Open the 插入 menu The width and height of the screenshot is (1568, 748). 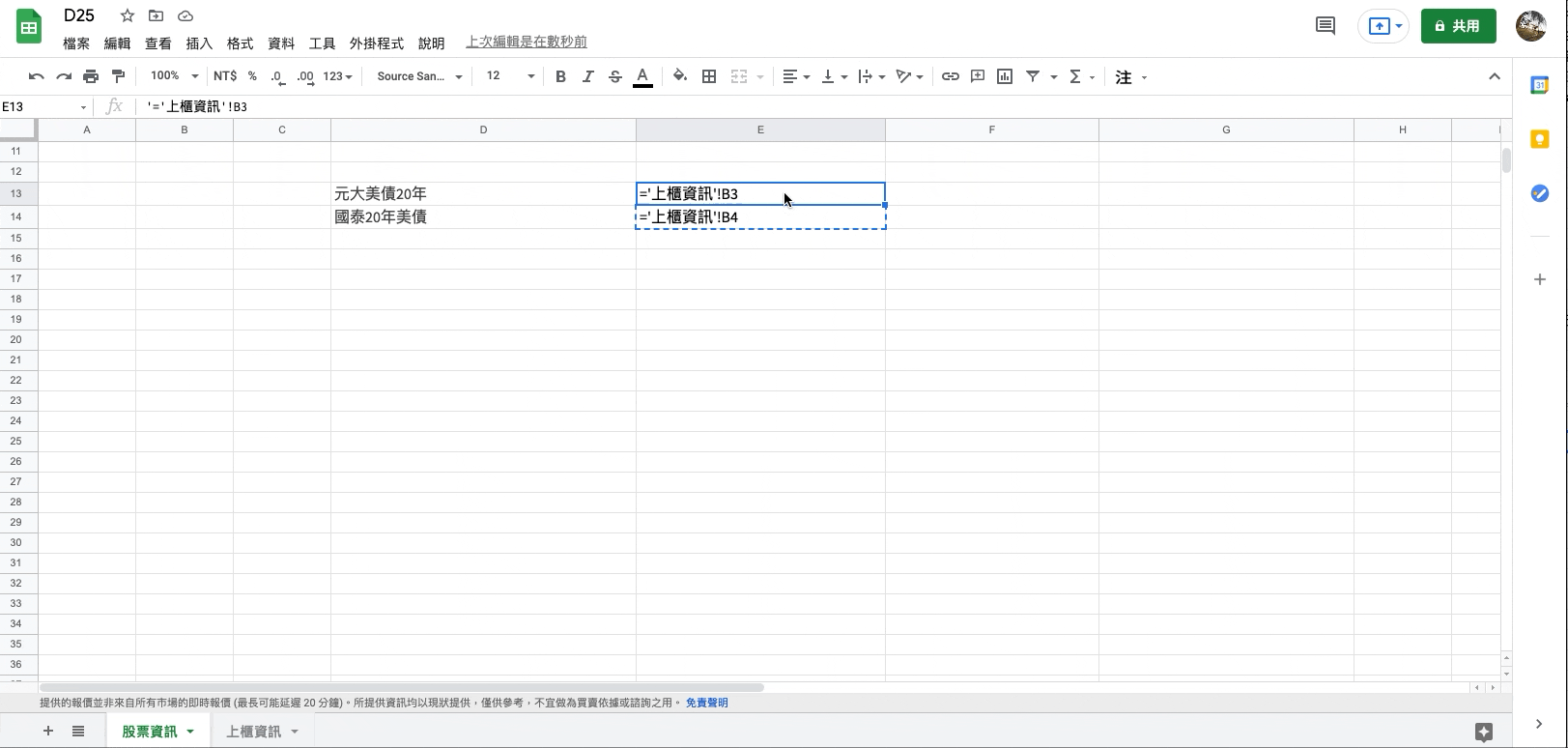pos(199,43)
